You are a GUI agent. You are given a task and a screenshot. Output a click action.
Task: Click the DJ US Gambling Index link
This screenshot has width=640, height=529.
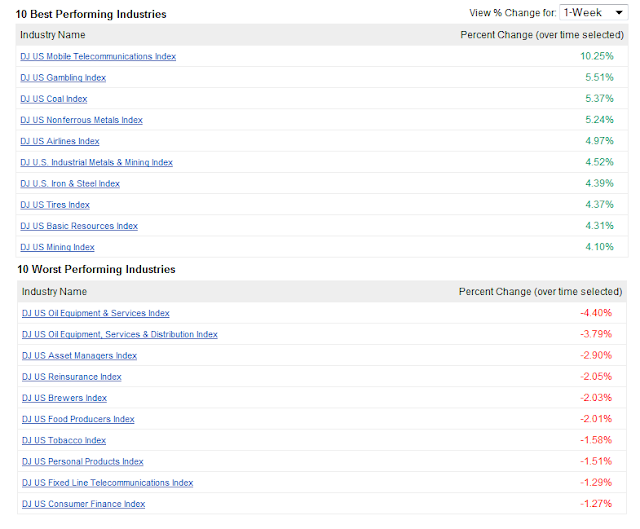63,78
